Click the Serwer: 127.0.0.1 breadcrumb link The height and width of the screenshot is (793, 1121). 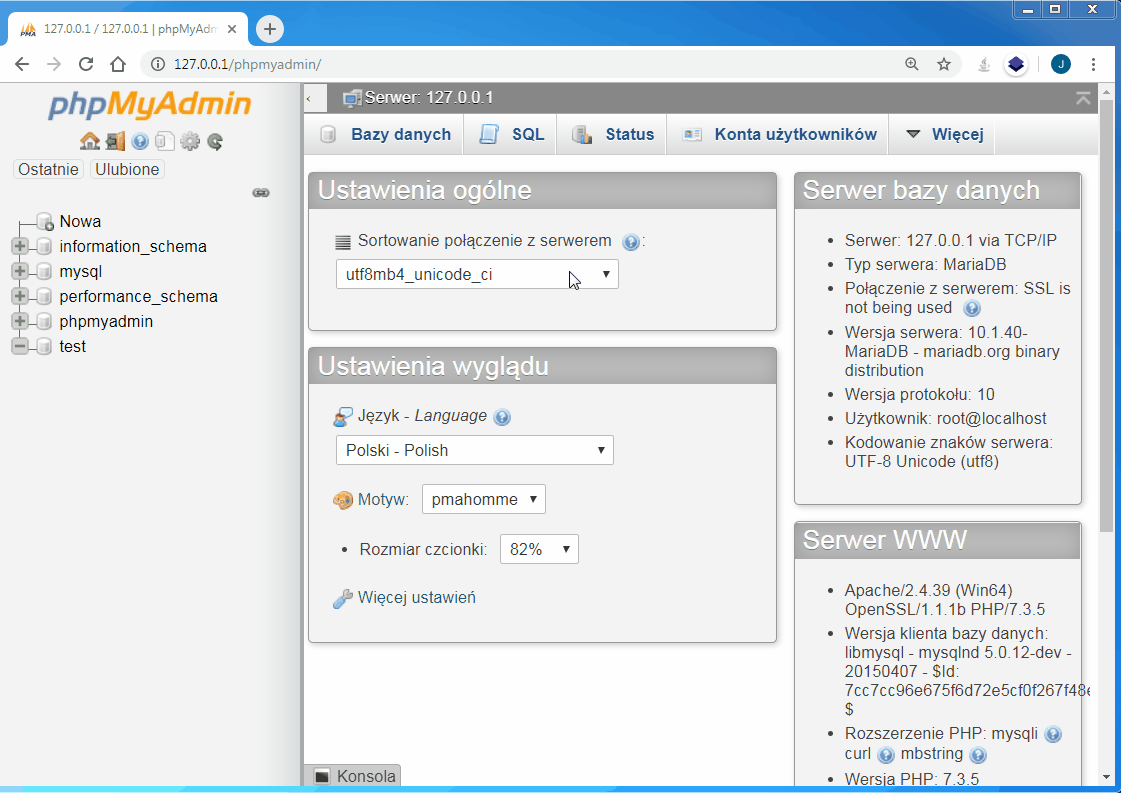tap(429, 98)
